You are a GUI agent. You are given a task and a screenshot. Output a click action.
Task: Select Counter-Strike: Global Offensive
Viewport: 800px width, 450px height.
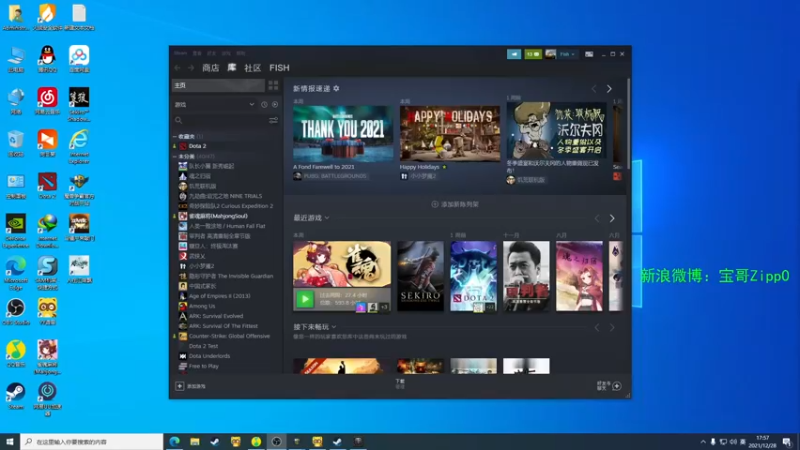click(228, 336)
